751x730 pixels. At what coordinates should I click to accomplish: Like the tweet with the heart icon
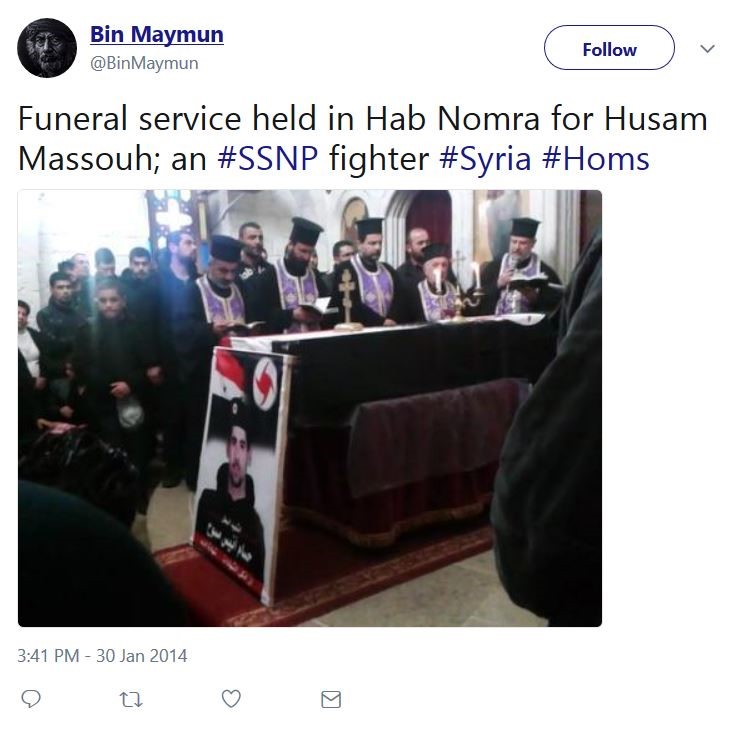pos(231,699)
